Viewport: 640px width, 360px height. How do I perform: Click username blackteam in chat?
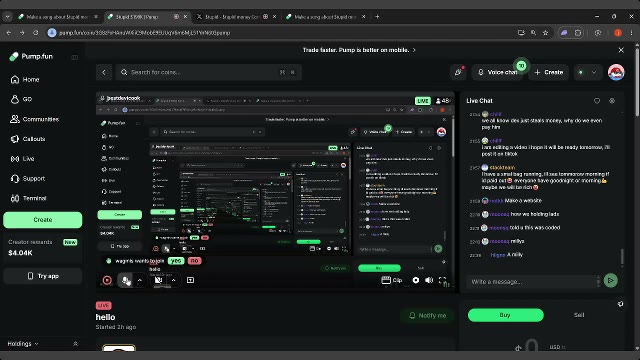[x=502, y=168]
